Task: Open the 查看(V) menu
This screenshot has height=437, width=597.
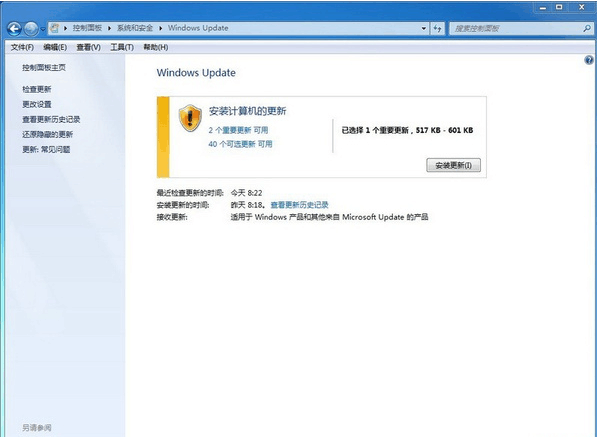Action: [88, 47]
